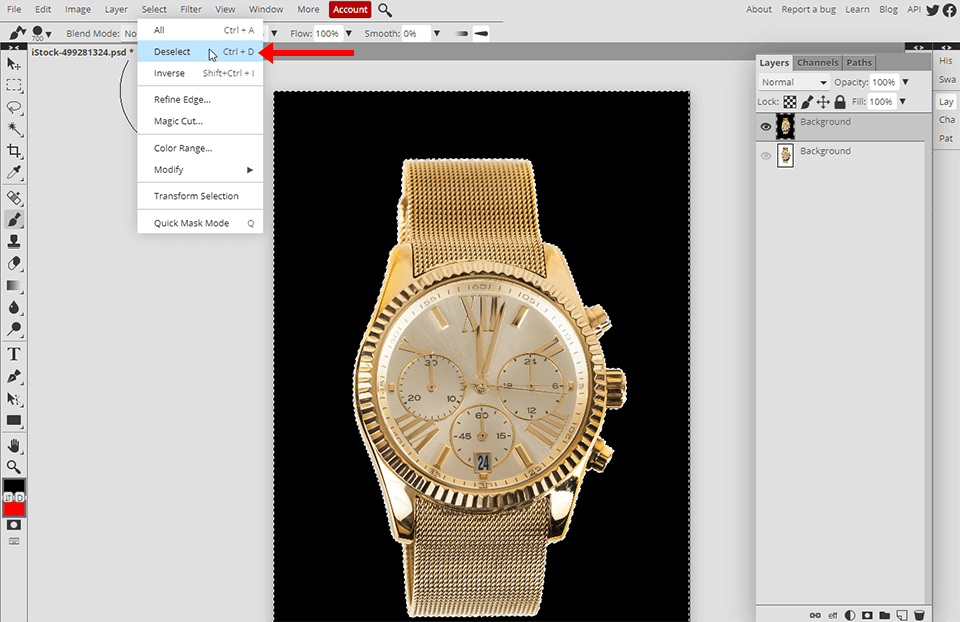This screenshot has width=960, height=622.
Task: Hide the top Background layer via eye icon
Action: point(766,126)
